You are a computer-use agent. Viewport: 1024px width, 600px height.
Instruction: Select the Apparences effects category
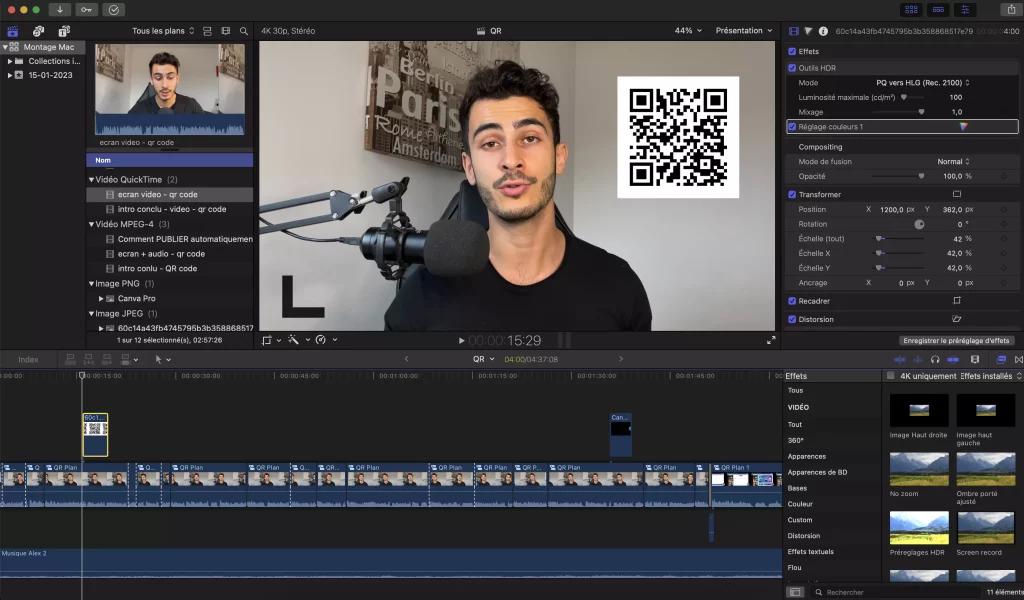[x=807, y=456]
